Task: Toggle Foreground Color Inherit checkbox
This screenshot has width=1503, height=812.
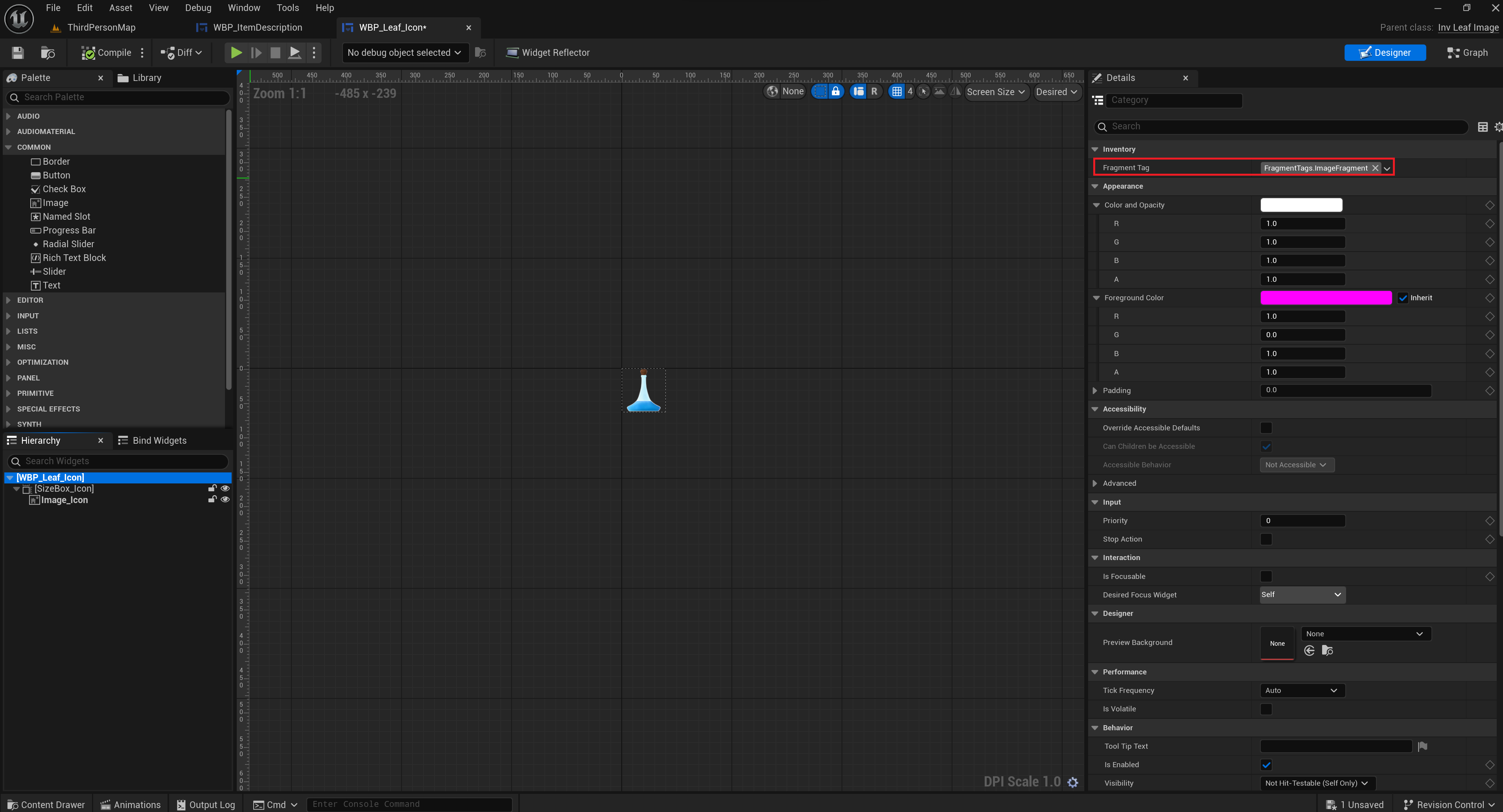Action: (1403, 298)
